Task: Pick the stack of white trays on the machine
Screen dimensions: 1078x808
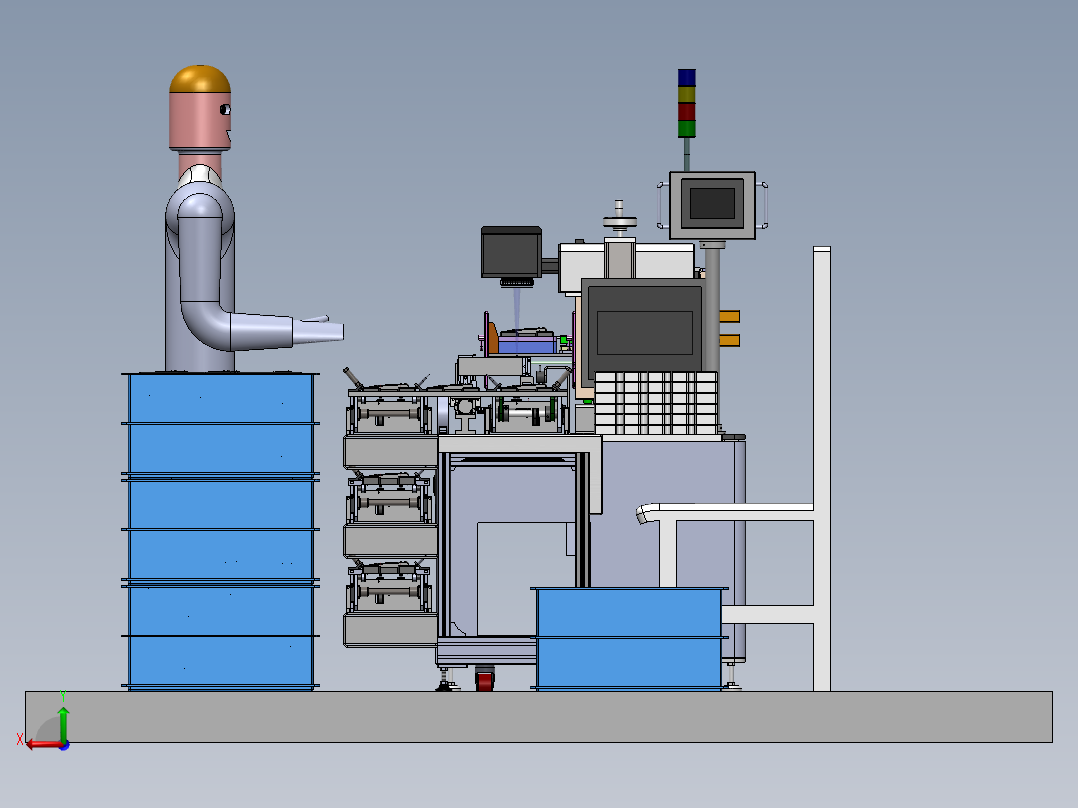Action: 656,403
